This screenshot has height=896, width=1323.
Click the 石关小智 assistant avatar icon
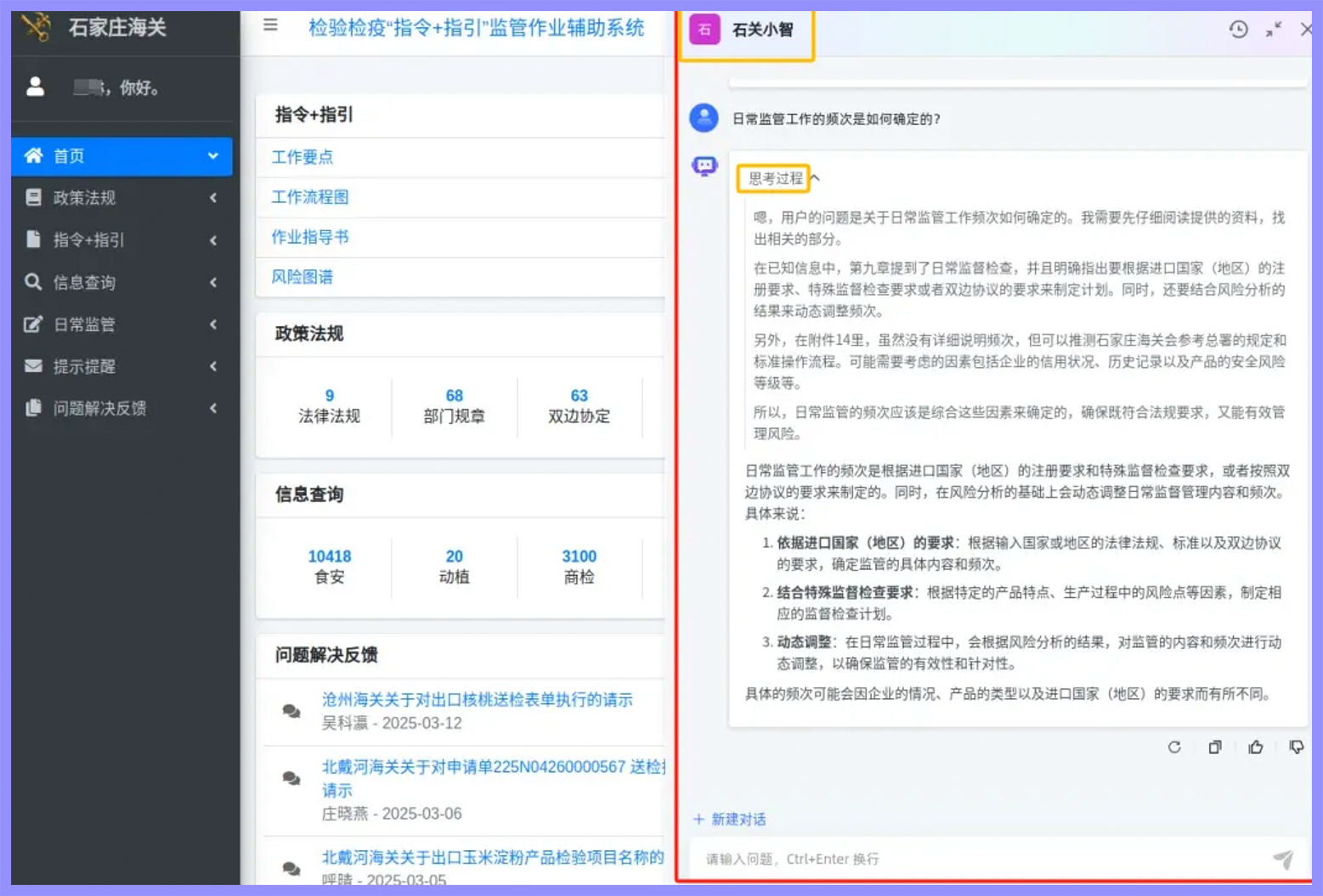click(704, 30)
